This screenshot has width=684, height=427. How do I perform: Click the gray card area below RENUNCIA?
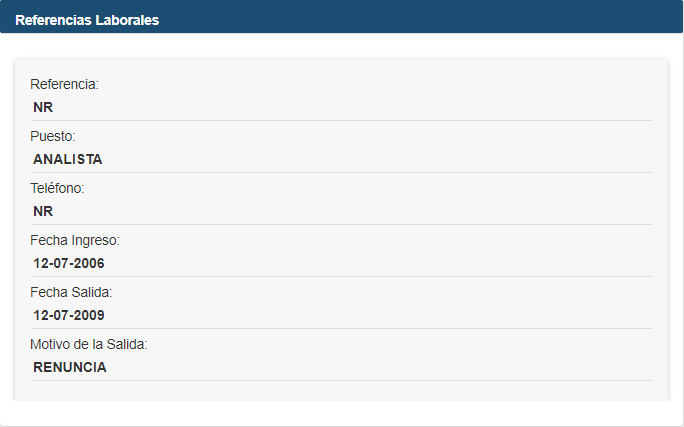[x=340, y=390]
